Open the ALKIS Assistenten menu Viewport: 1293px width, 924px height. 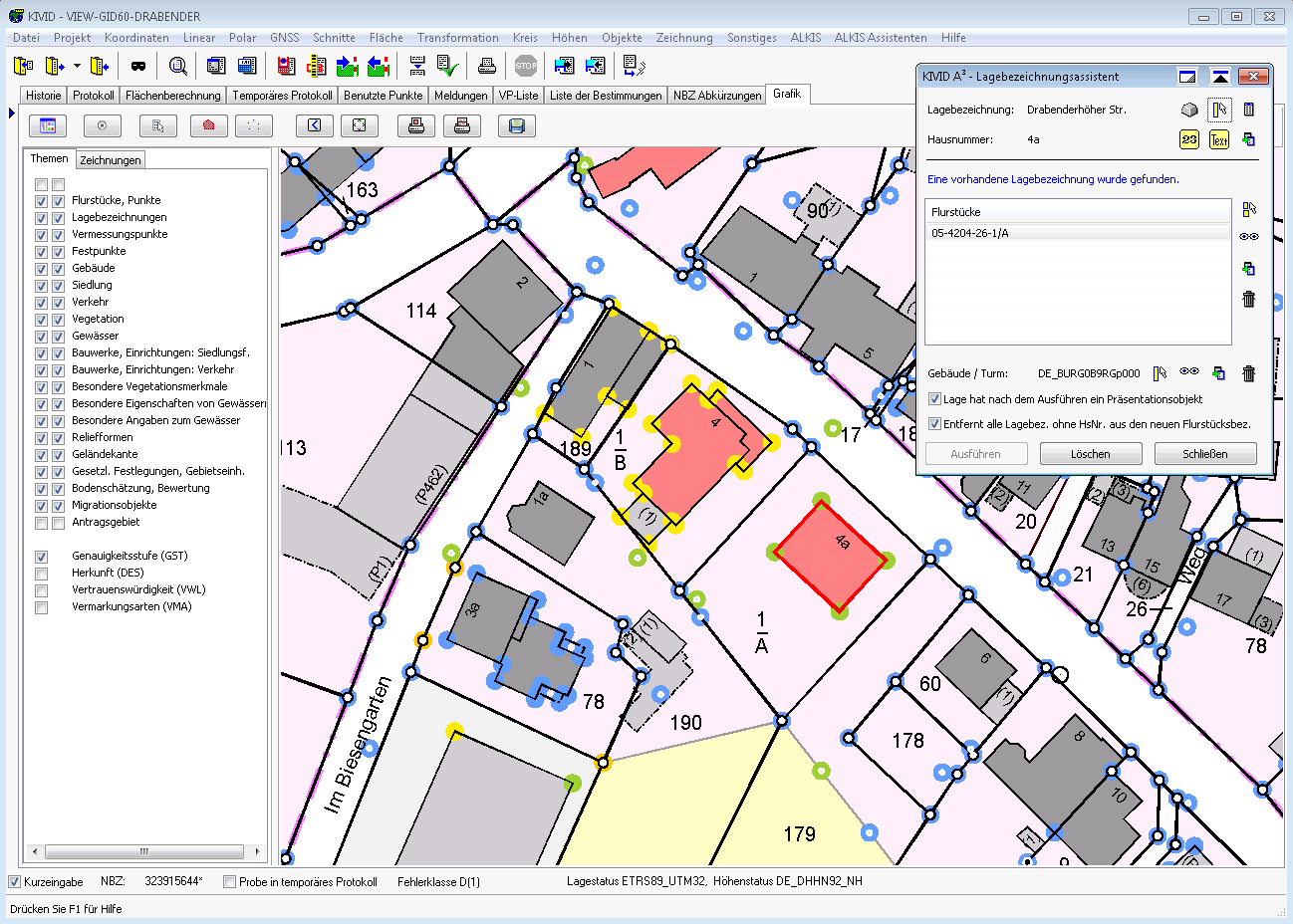[880, 38]
